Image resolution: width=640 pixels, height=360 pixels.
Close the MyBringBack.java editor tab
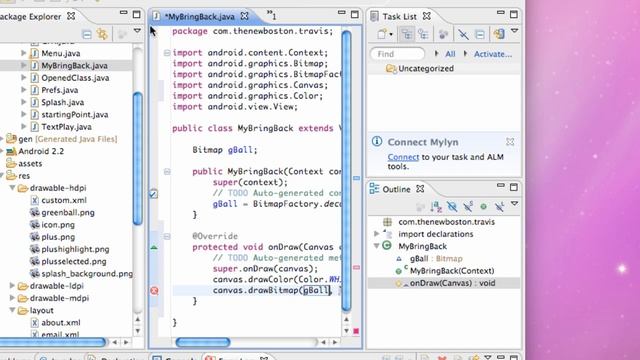tap(244, 16)
